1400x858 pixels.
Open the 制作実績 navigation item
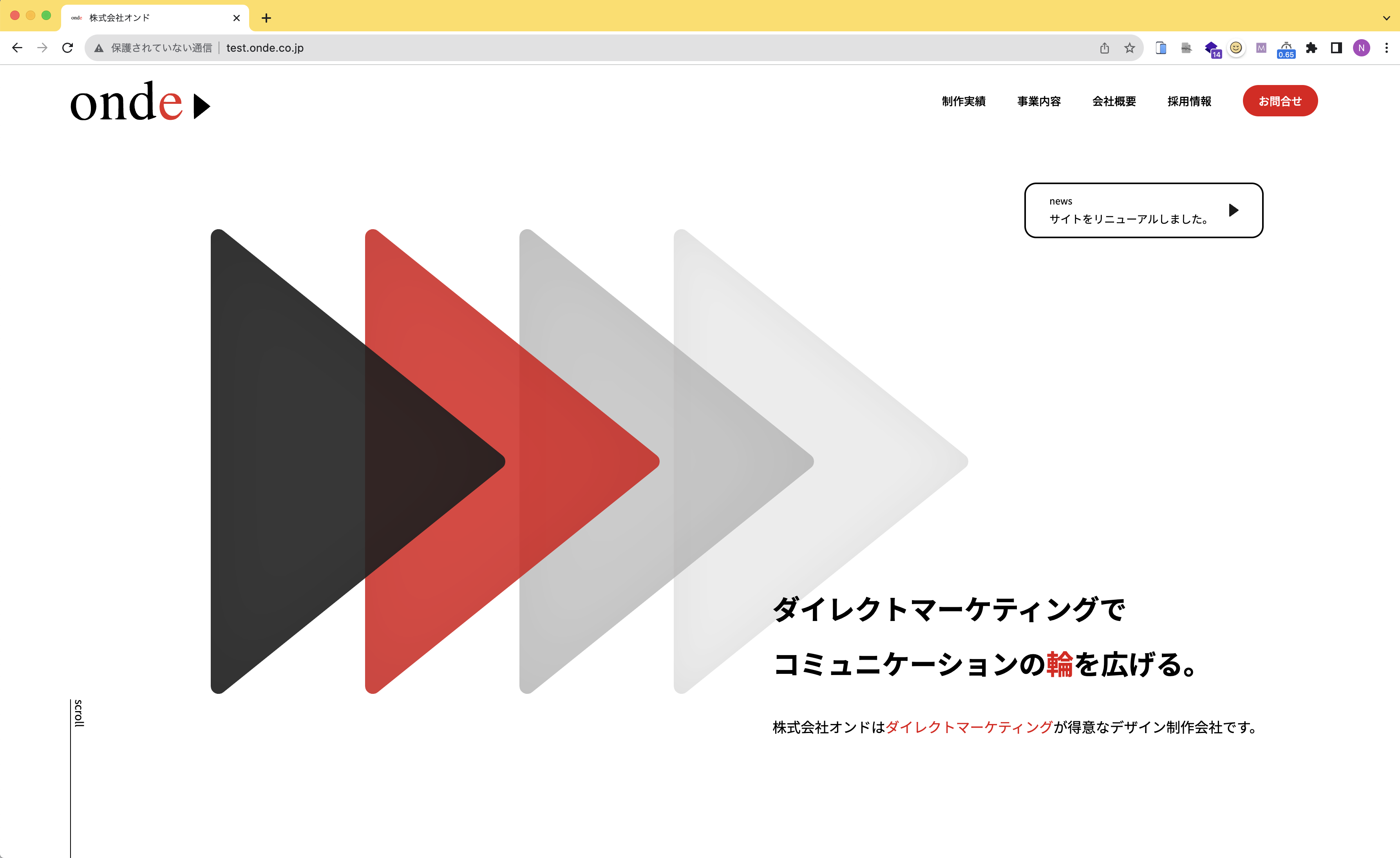tap(964, 101)
